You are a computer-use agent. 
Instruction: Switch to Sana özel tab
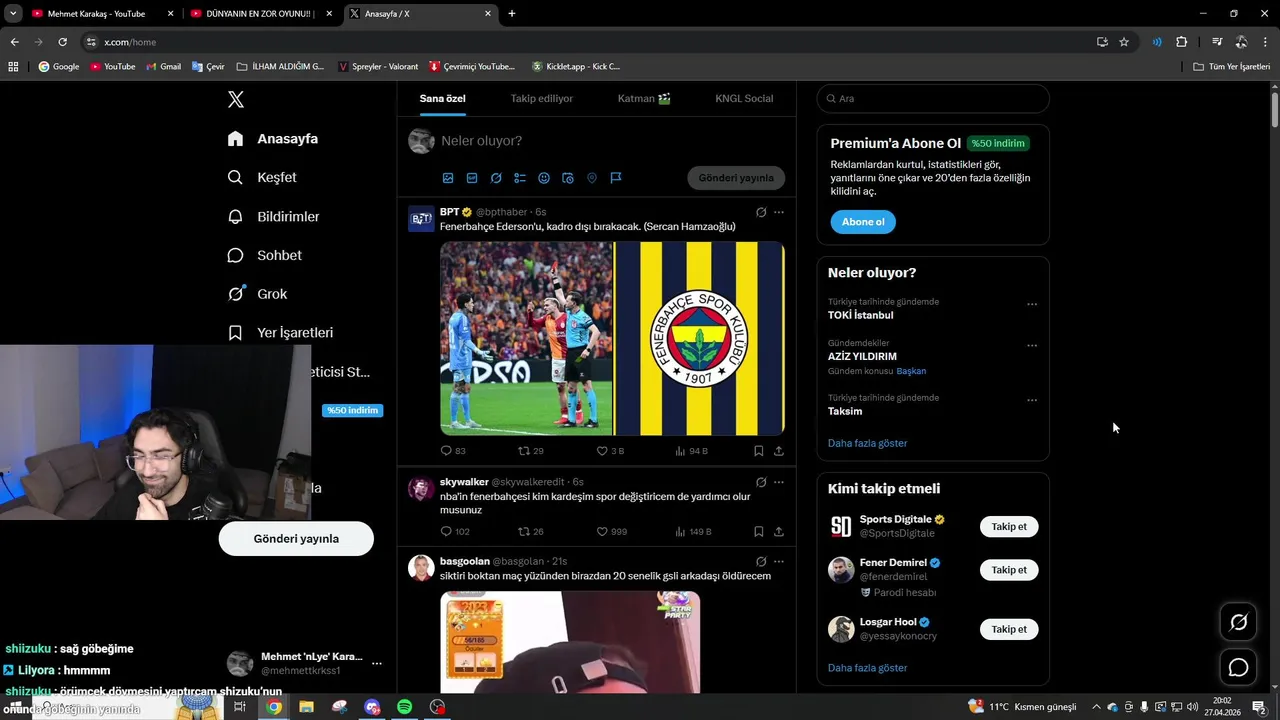(442, 98)
